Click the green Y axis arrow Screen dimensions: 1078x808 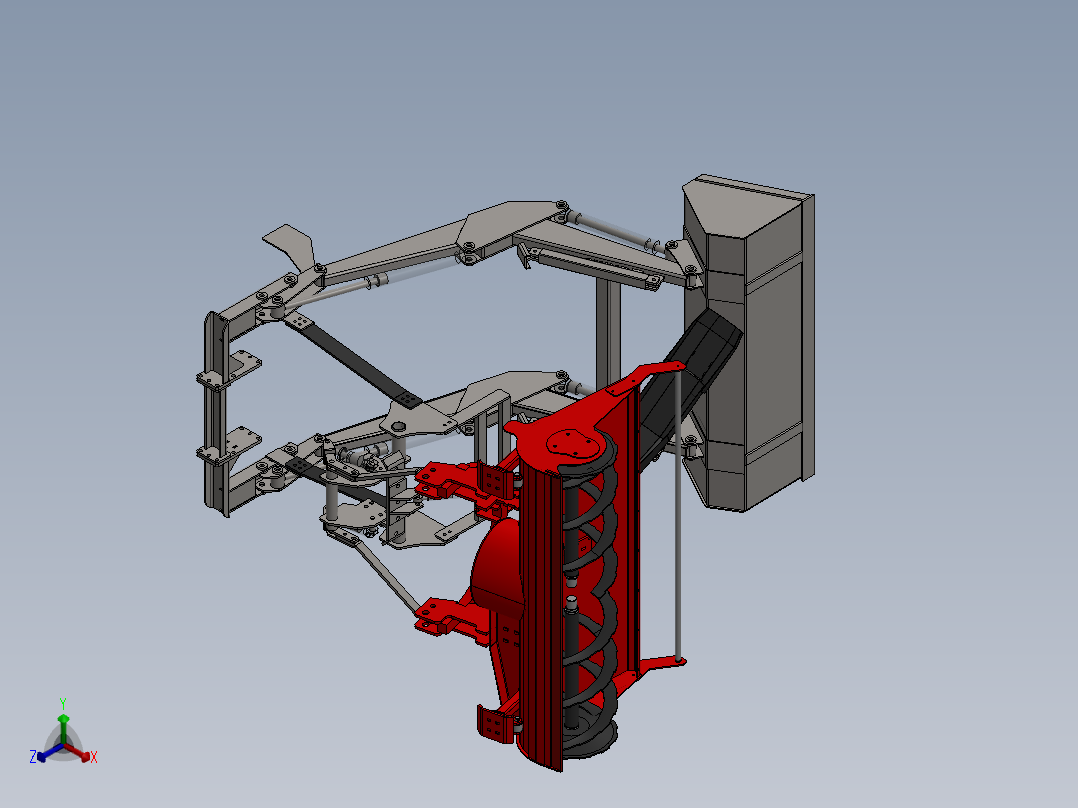coord(63,719)
